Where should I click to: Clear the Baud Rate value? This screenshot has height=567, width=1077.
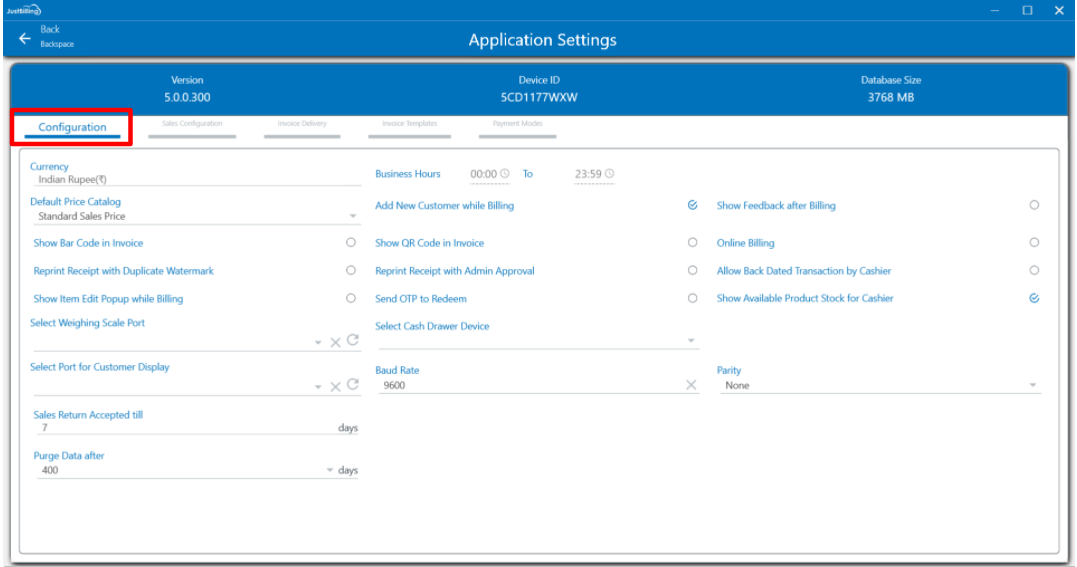click(x=691, y=385)
